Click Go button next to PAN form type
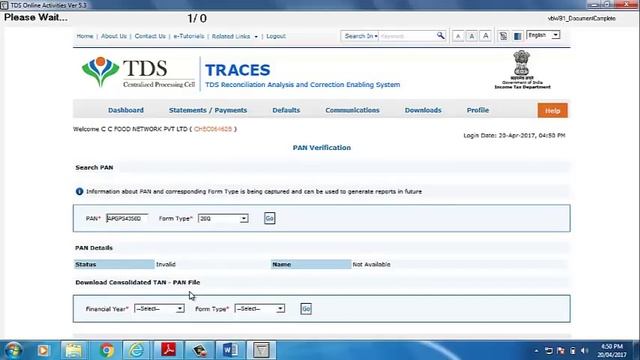Screen dimensions: 640x360 [269, 218]
